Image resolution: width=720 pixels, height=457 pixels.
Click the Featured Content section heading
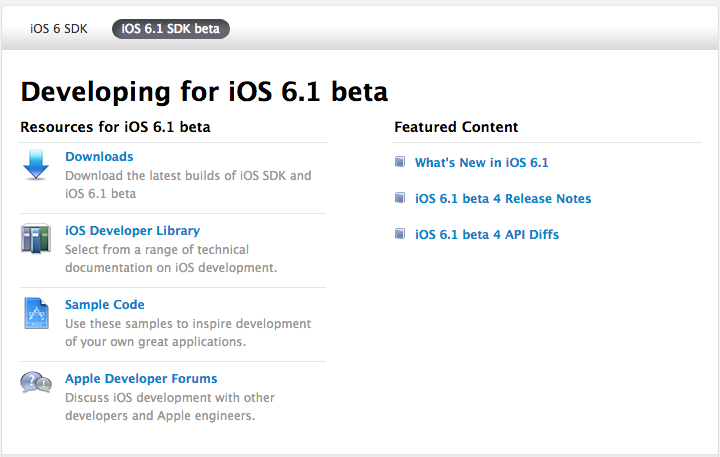pos(456,127)
